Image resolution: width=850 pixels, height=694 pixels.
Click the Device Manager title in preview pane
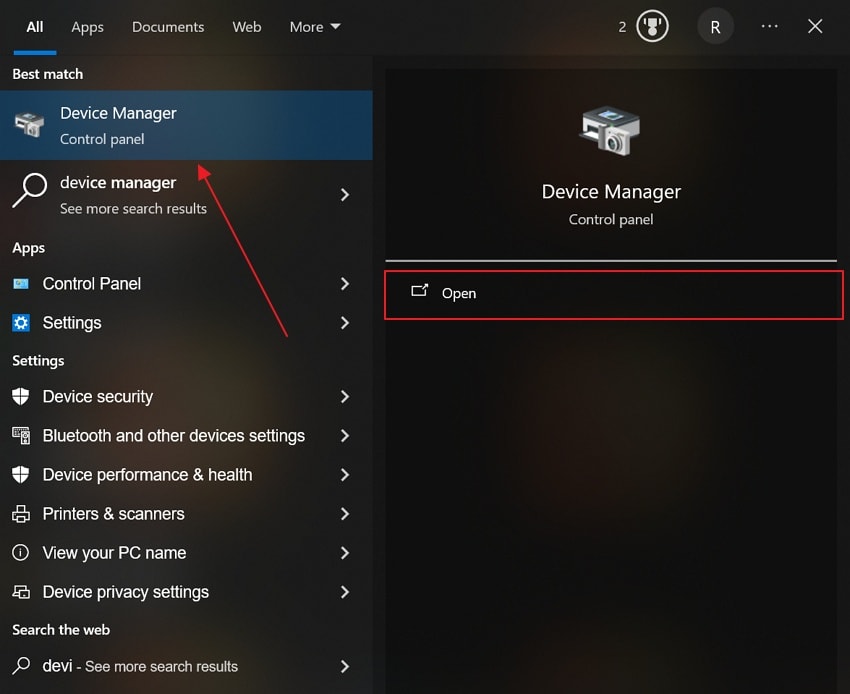pos(611,192)
